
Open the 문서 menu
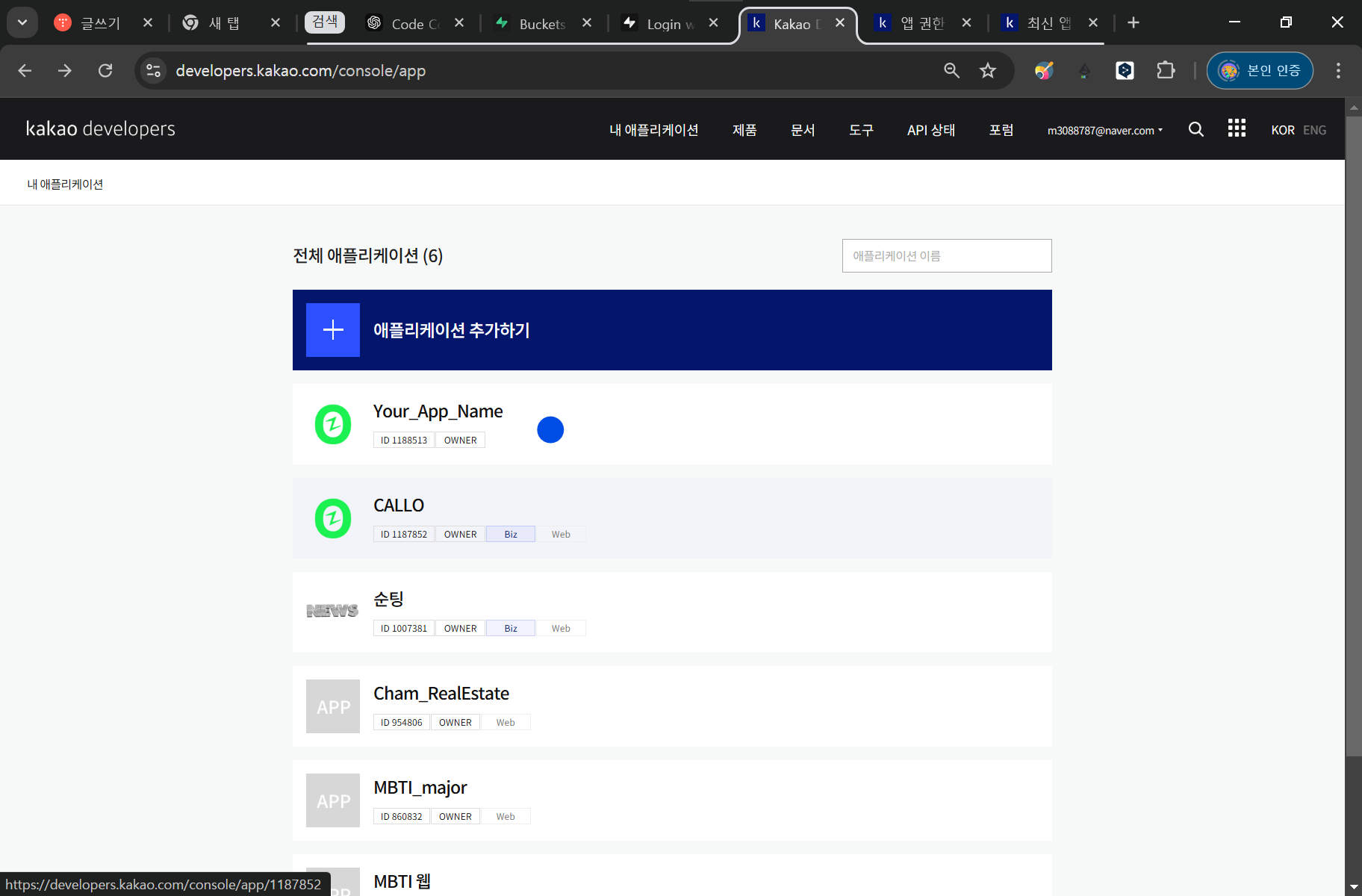pos(803,130)
